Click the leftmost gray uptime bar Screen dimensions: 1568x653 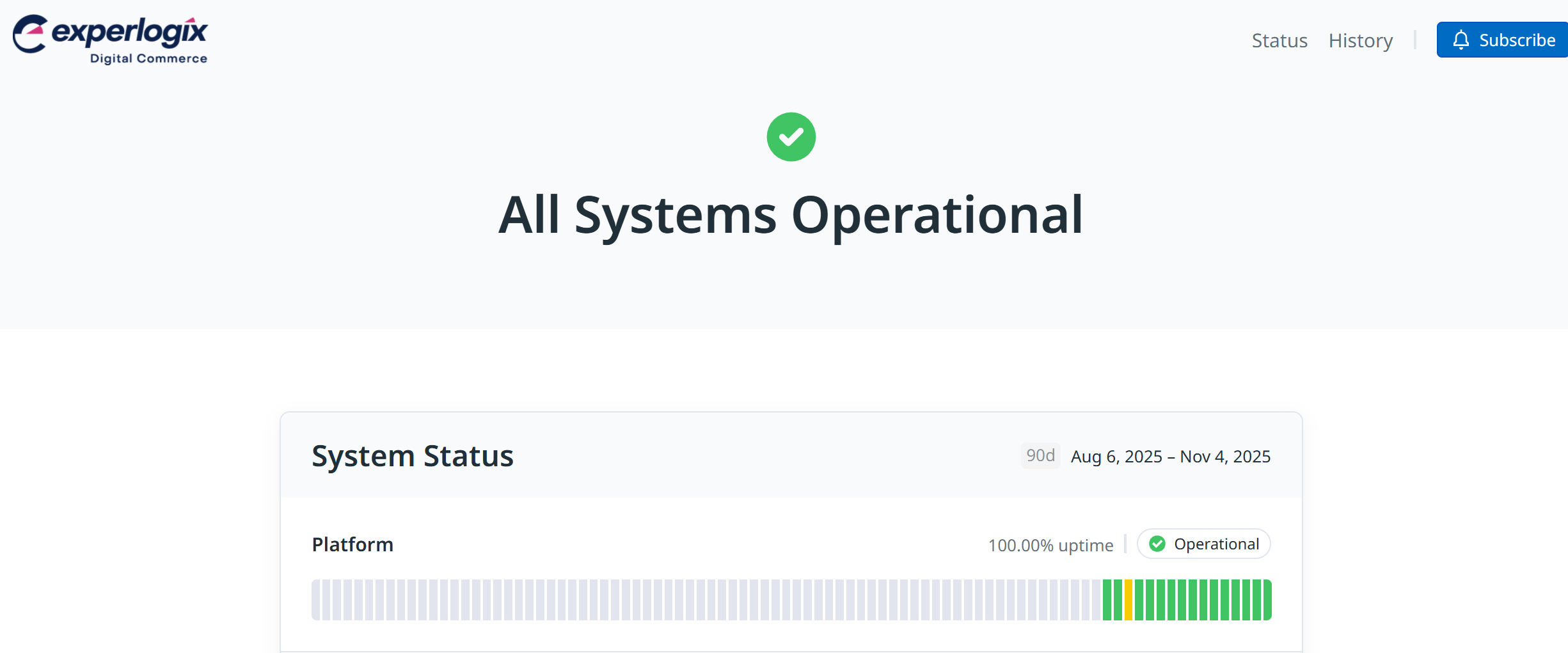tap(317, 600)
